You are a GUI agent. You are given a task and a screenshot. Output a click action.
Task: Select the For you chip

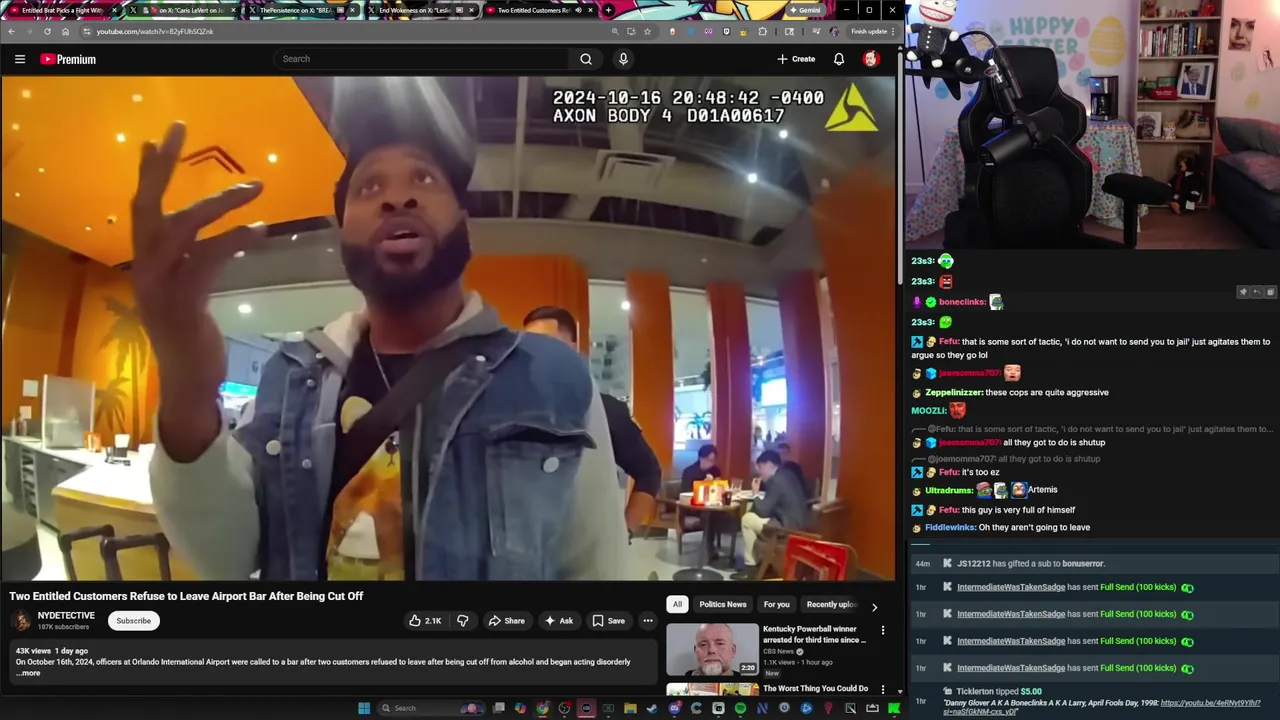(x=776, y=604)
